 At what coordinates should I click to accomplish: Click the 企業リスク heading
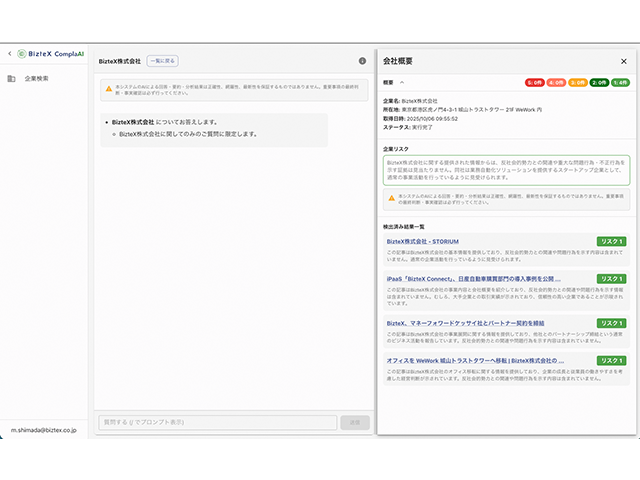click(396, 149)
